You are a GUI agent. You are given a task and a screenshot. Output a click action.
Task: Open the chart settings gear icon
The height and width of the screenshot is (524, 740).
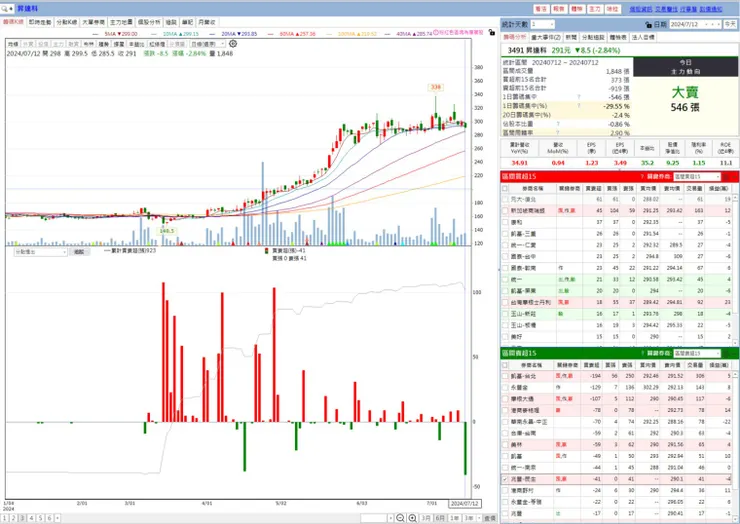click(233, 43)
